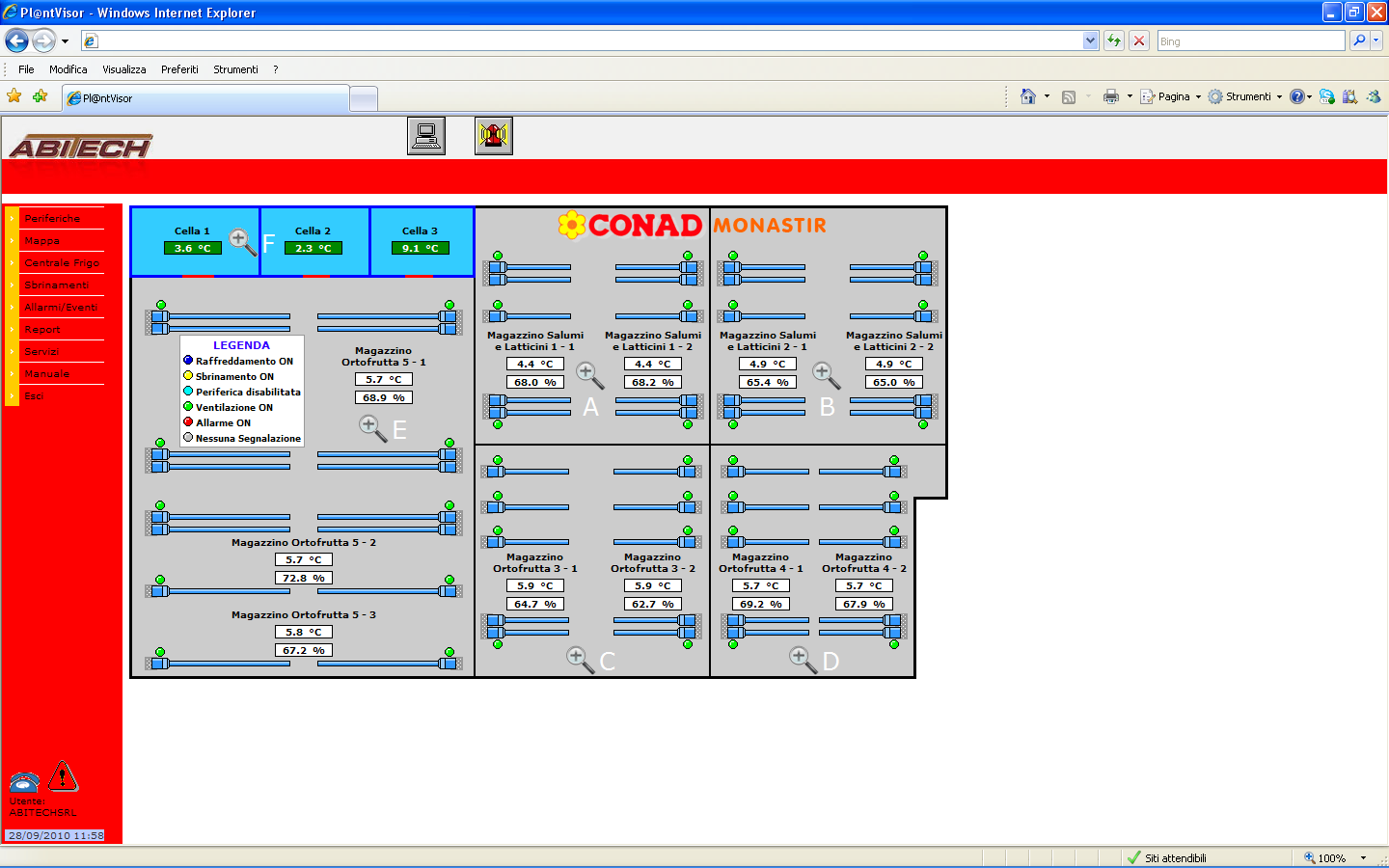The width and height of the screenshot is (1389, 868).
Task: Open the Skype add-on icon
Action: (1327, 96)
